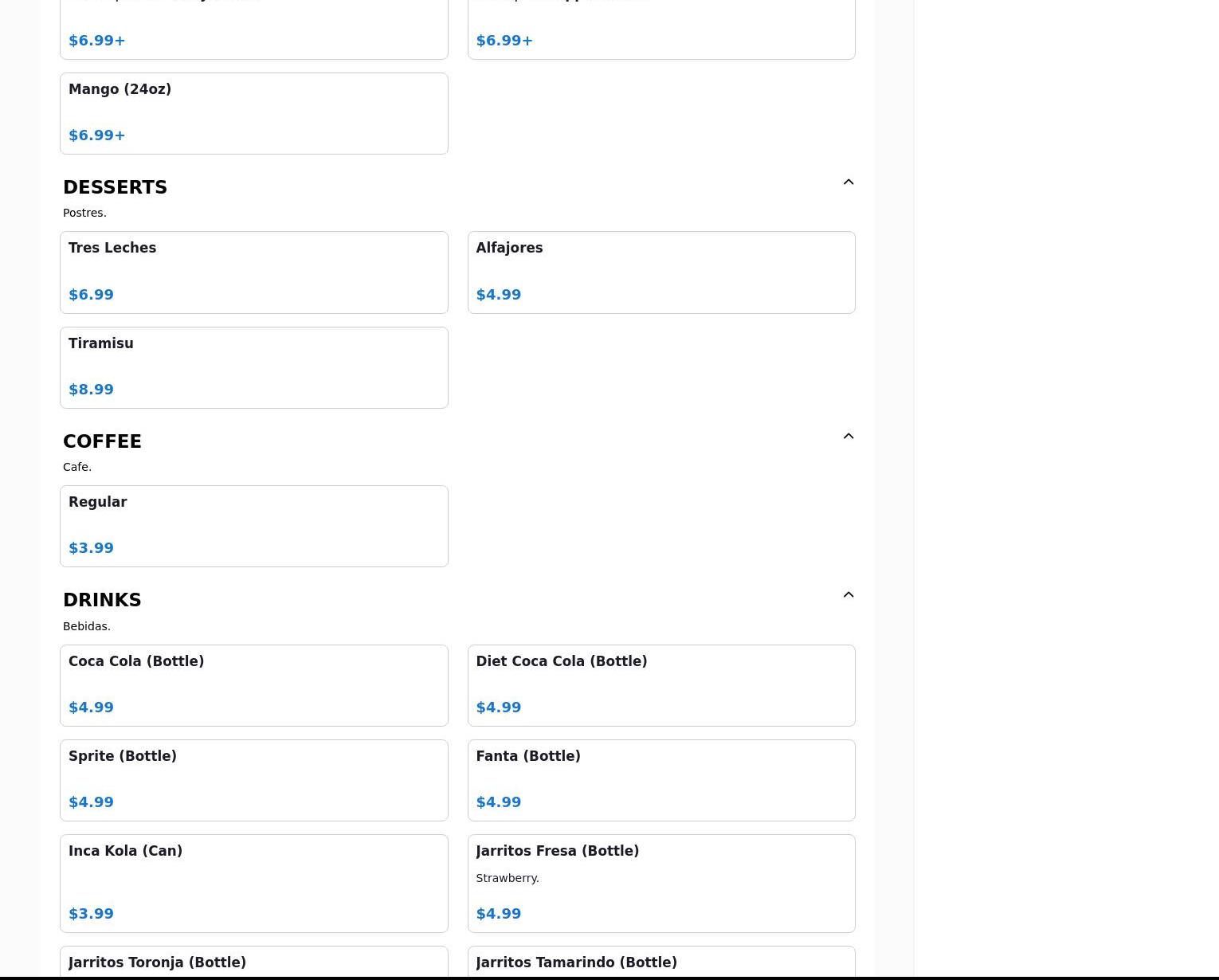
Task: Select Regular coffee item
Action: [254, 526]
